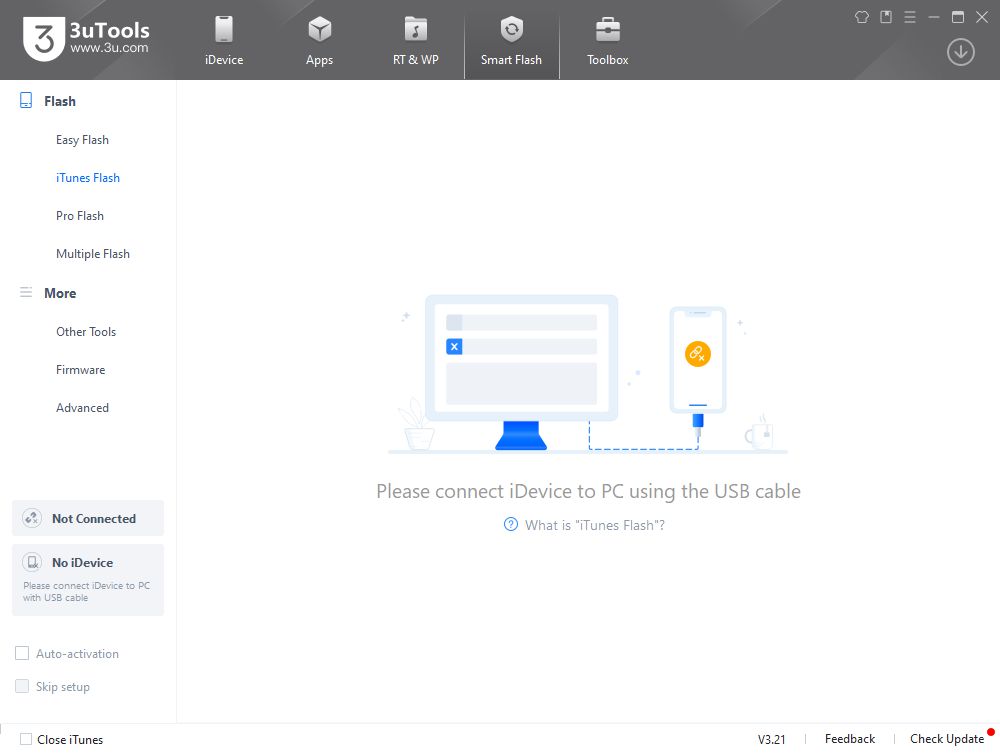Minimize the 3uTools window
Image resolution: width=1000 pixels, height=754 pixels.
tap(934, 17)
